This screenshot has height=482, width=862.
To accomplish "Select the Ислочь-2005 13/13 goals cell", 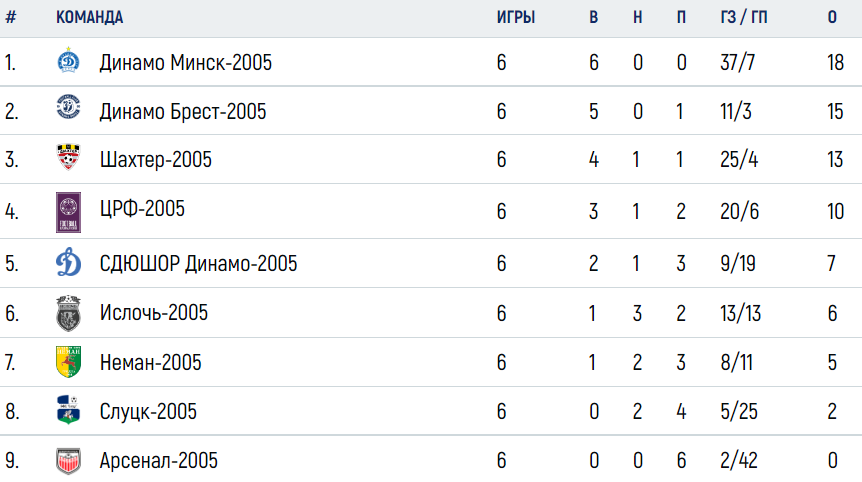I will tap(741, 313).
